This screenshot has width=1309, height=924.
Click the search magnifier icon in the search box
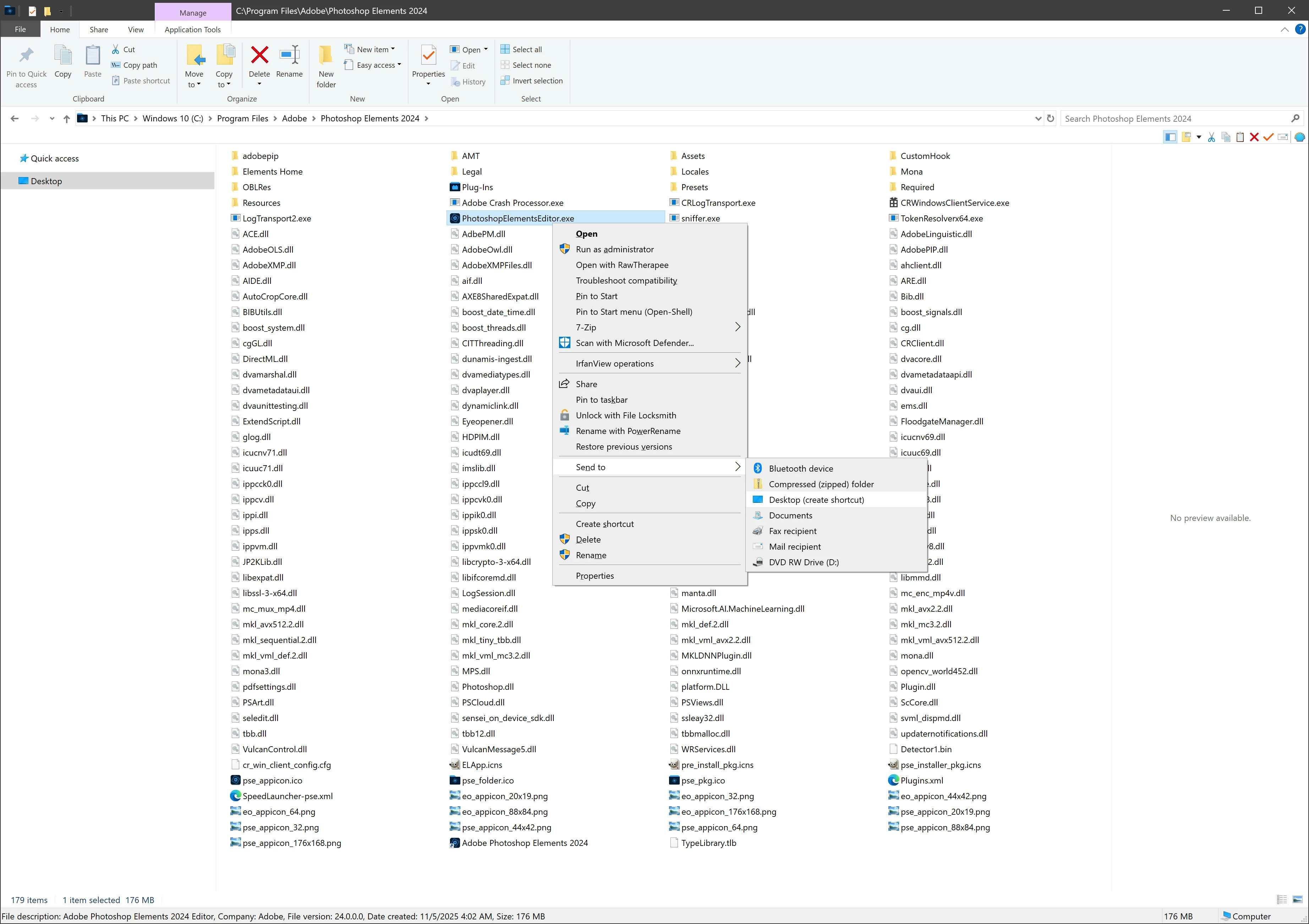[x=1295, y=119]
